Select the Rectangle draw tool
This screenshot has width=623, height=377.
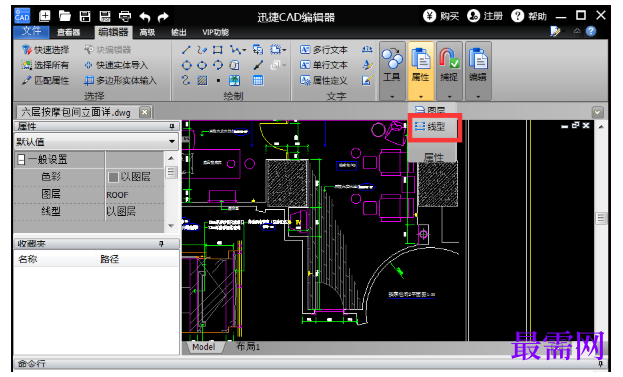pos(217,50)
